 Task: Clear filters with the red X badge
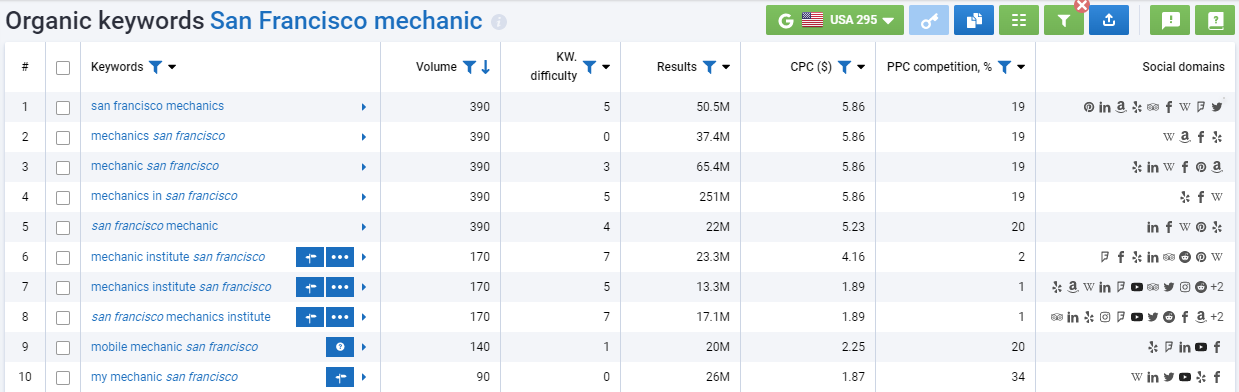coord(1081,6)
